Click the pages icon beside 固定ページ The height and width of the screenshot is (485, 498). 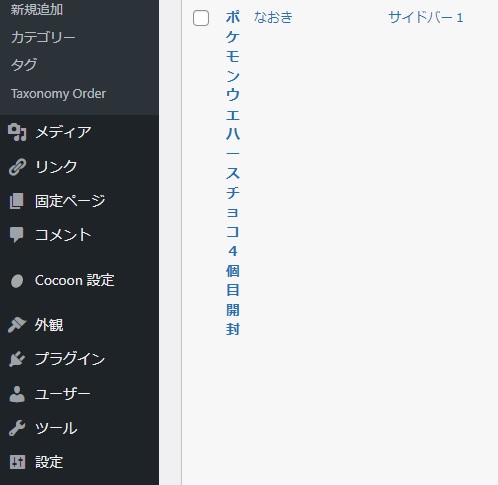click(x=17, y=201)
